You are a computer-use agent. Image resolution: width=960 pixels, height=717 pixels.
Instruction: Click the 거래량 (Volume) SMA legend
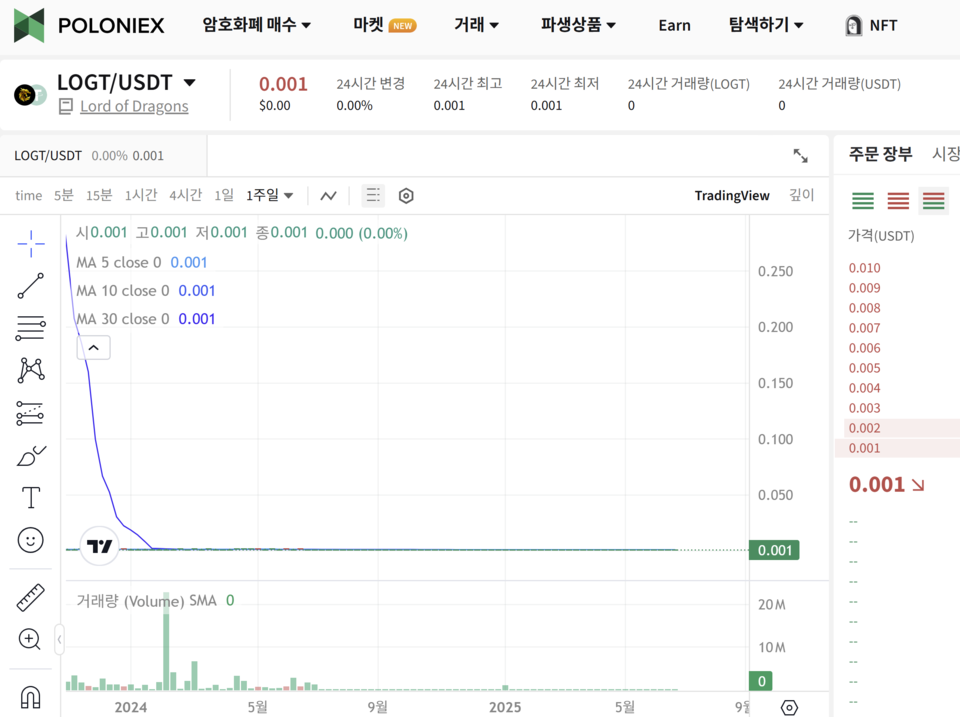[155, 601]
